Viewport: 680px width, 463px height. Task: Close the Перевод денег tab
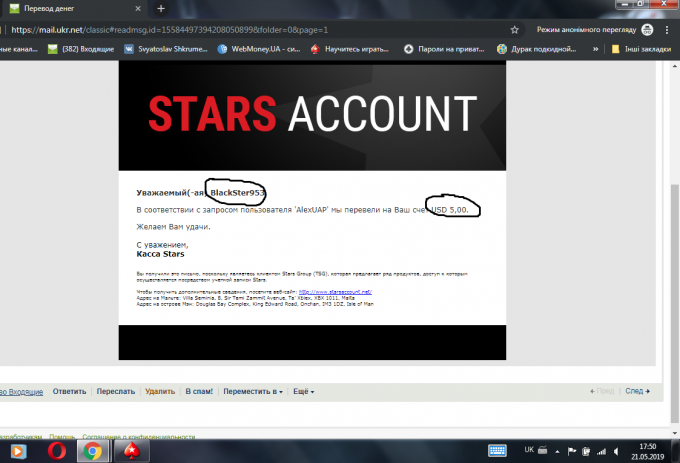(x=138, y=8)
